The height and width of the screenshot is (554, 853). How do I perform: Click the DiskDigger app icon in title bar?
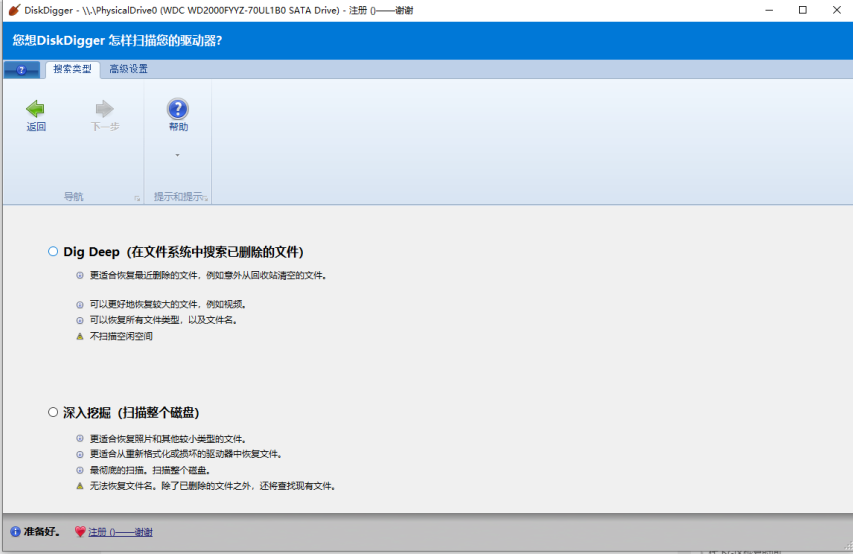13,10
